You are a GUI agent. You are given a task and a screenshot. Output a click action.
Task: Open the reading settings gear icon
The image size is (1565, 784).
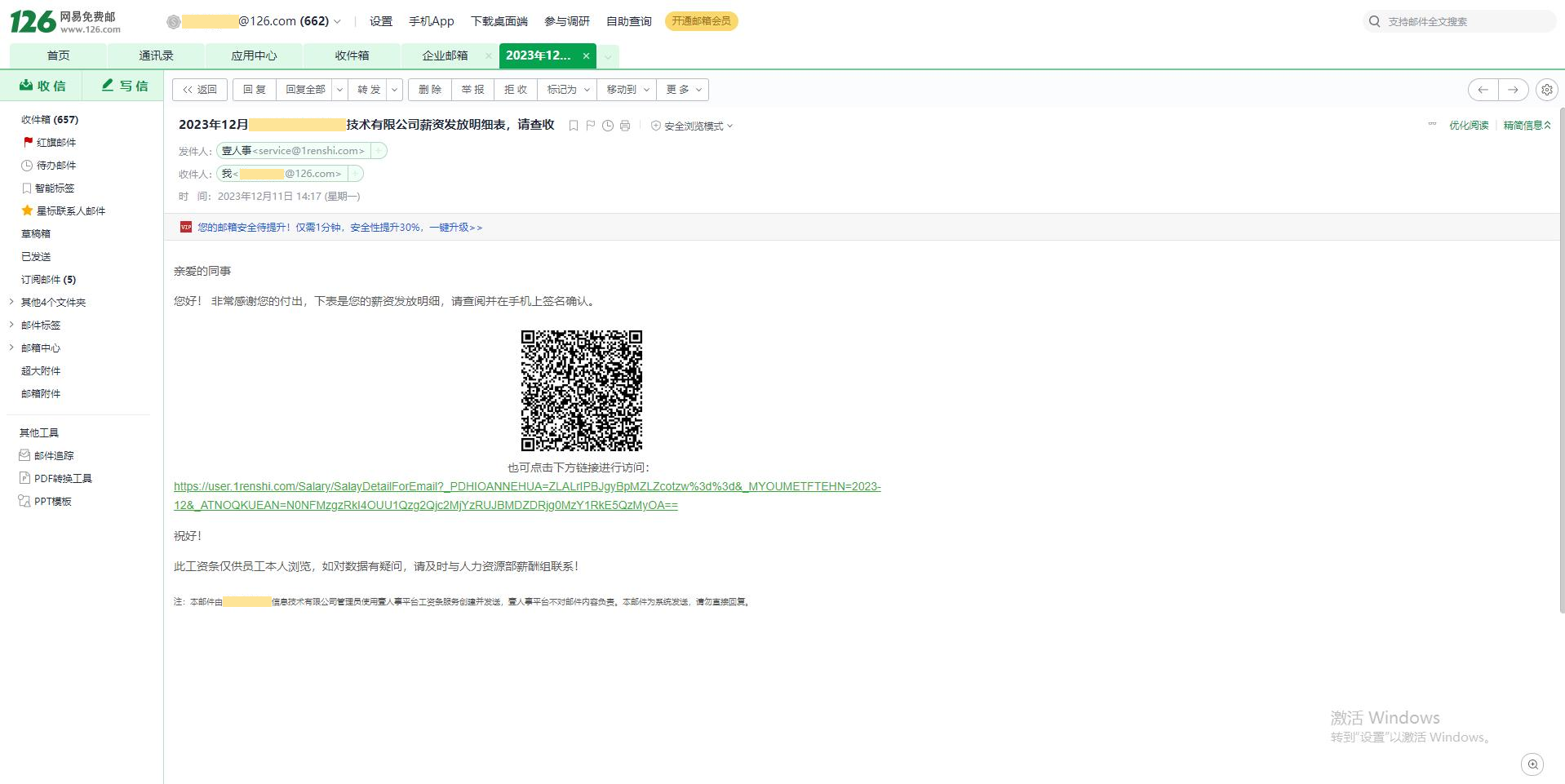click(x=1546, y=90)
